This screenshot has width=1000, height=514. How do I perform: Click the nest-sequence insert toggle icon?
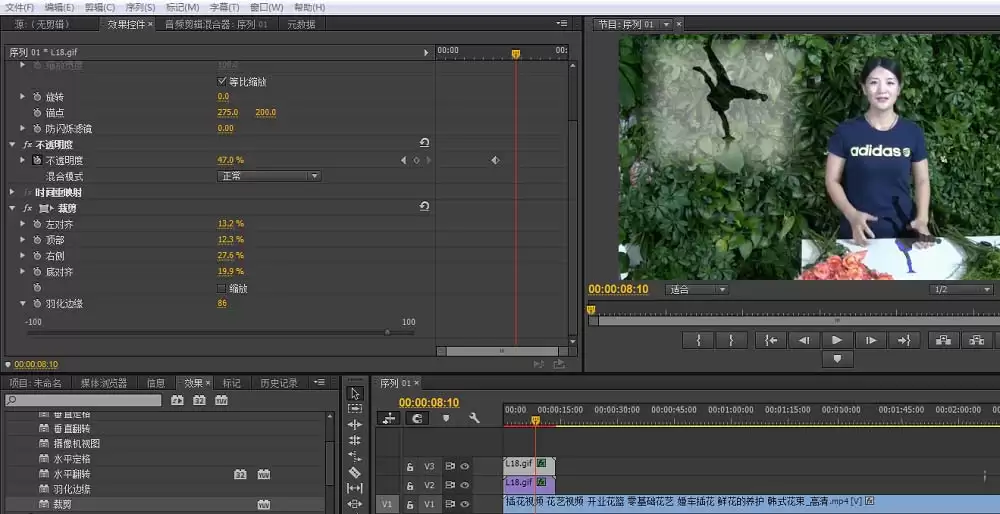tap(388, 418)
